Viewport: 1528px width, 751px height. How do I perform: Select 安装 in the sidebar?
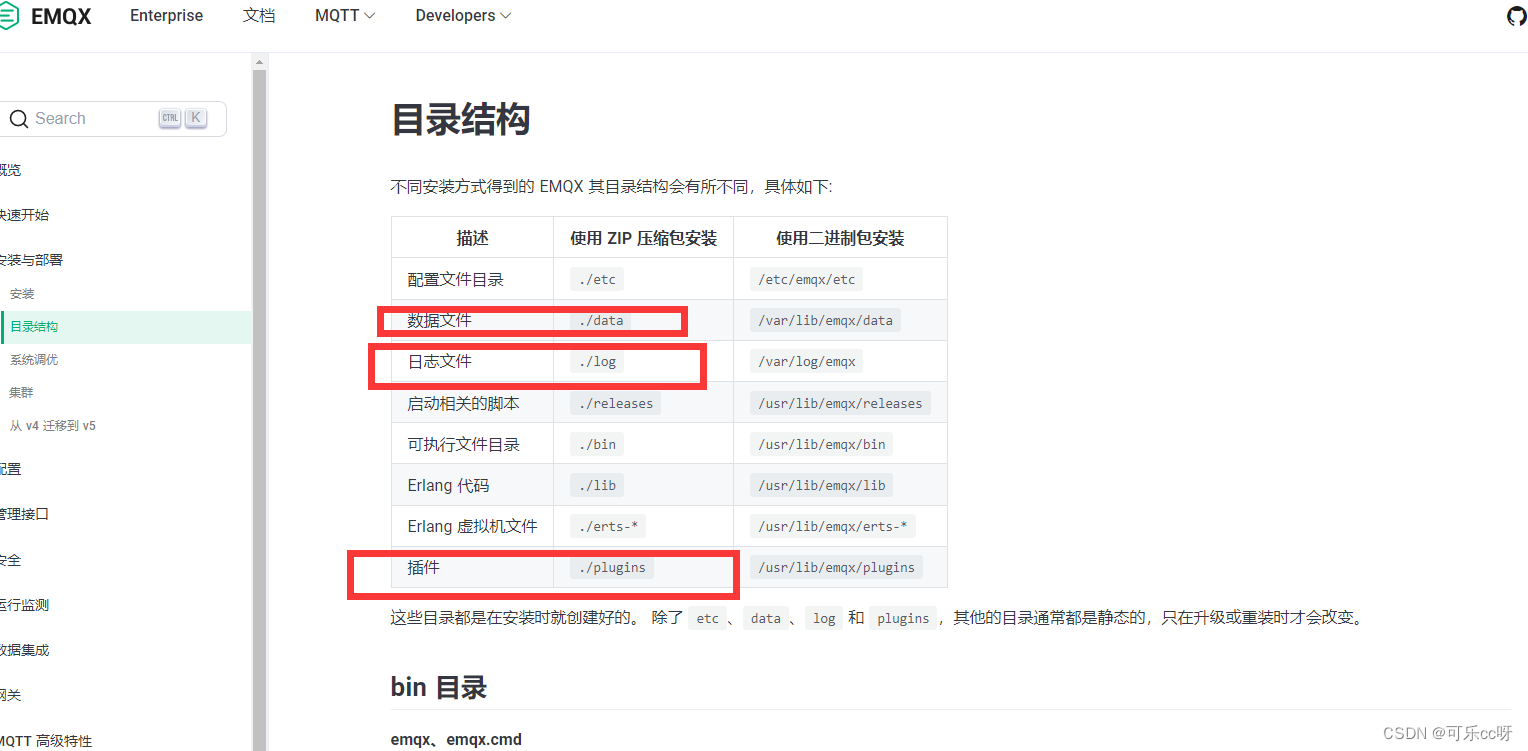(21, 293)
